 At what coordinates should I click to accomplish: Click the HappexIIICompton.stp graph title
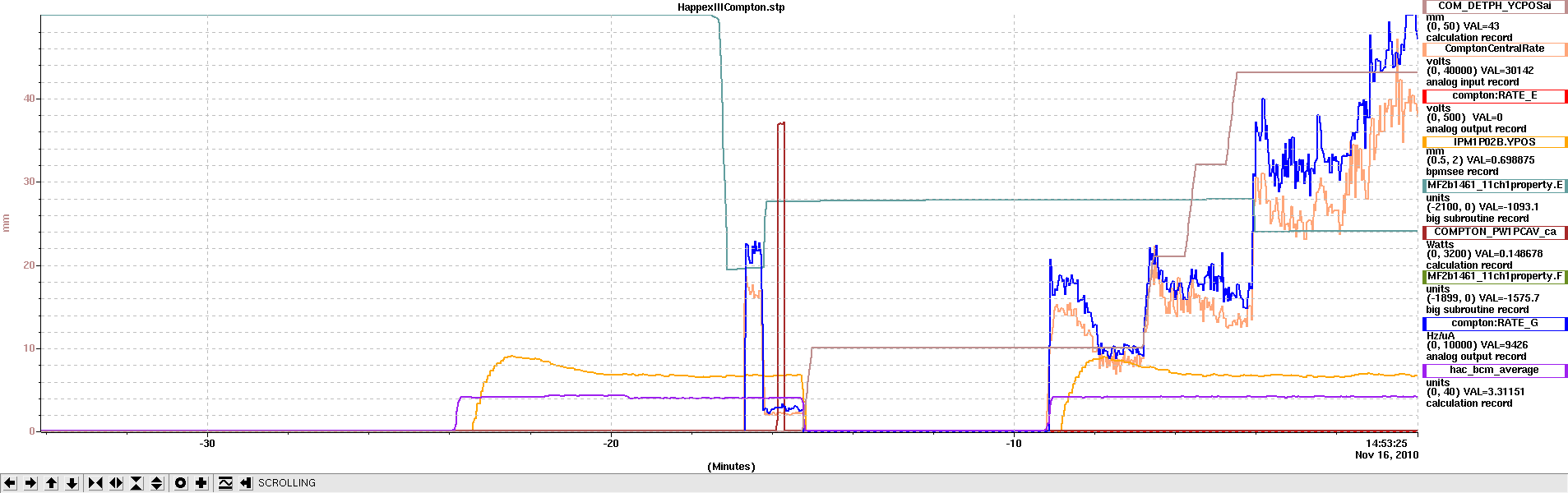pyautogui.click(x=731, y=7)
